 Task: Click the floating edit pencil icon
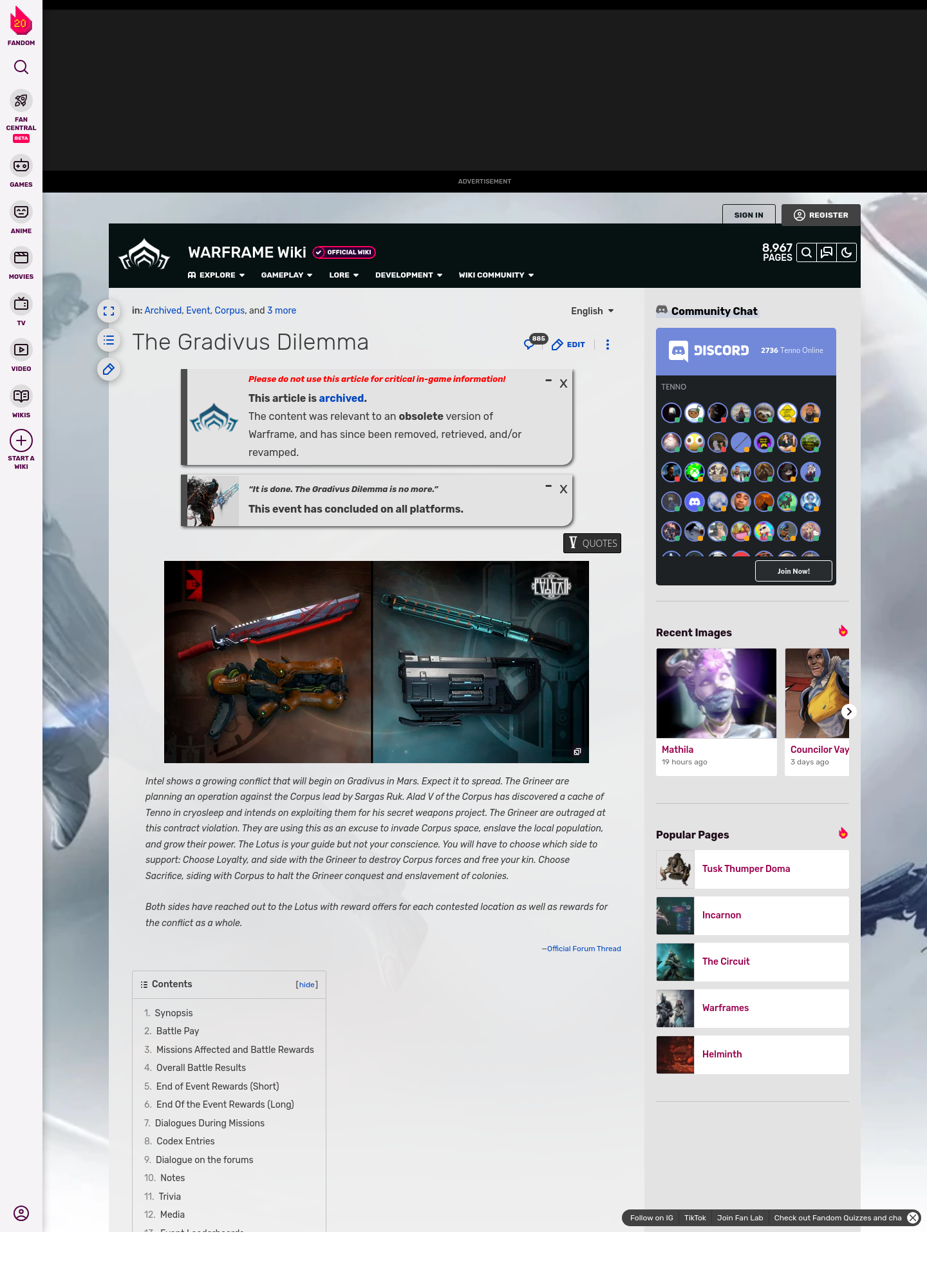tap(109, 369)
